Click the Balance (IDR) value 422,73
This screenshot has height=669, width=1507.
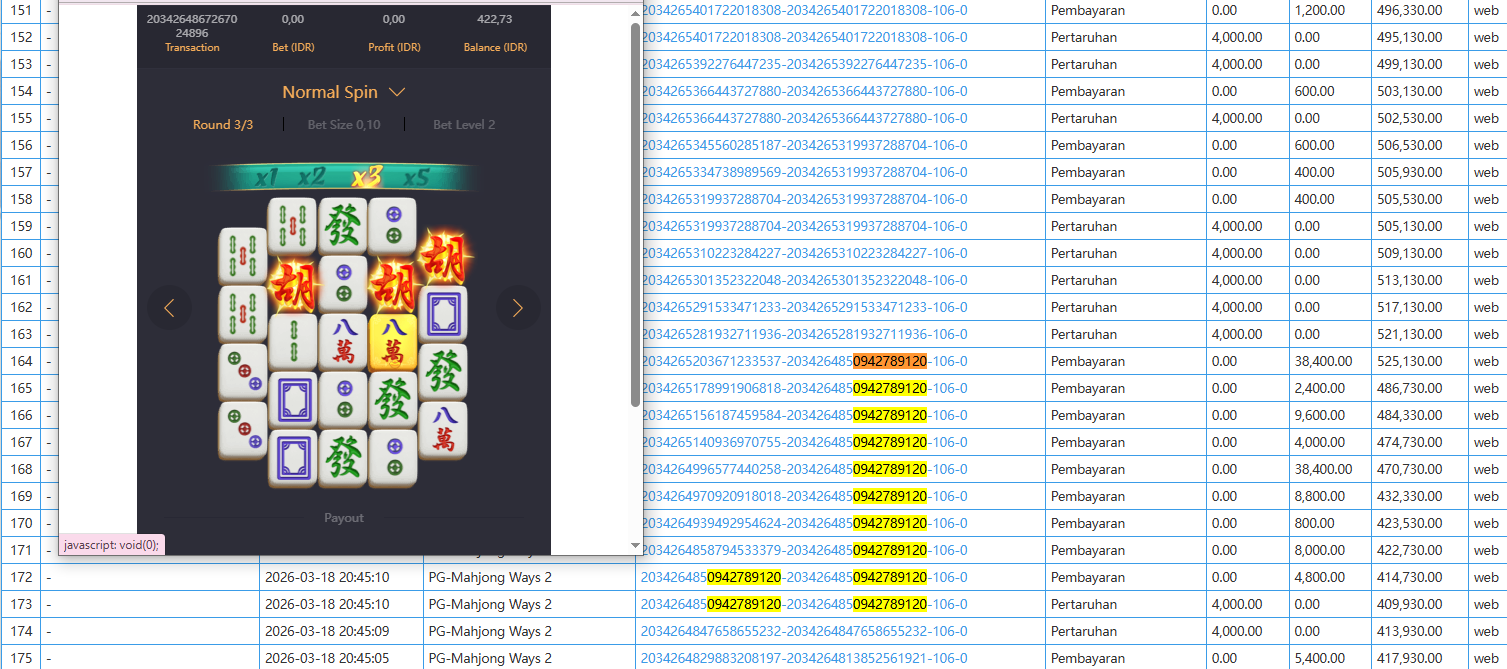point(495,19)
